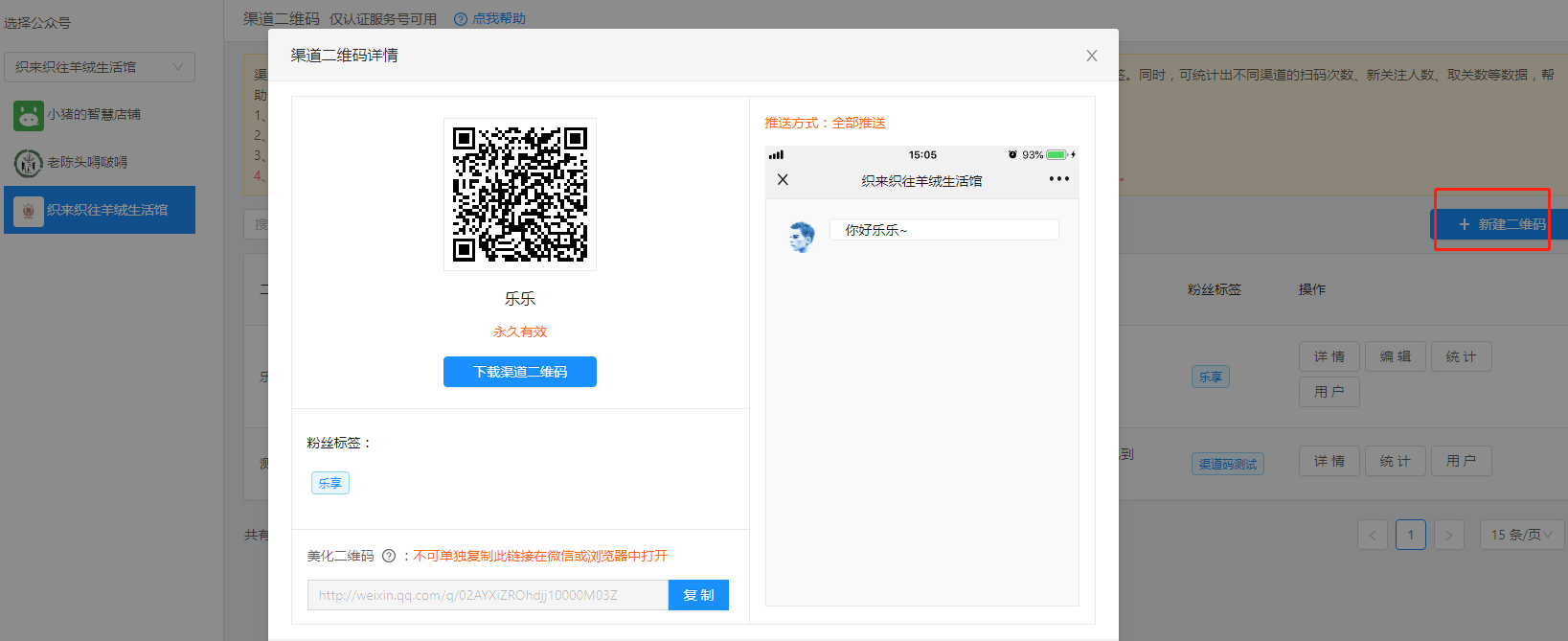Click the 操作 column header
Screen dimensions: 1568x641
click(x=1312, y=289)
